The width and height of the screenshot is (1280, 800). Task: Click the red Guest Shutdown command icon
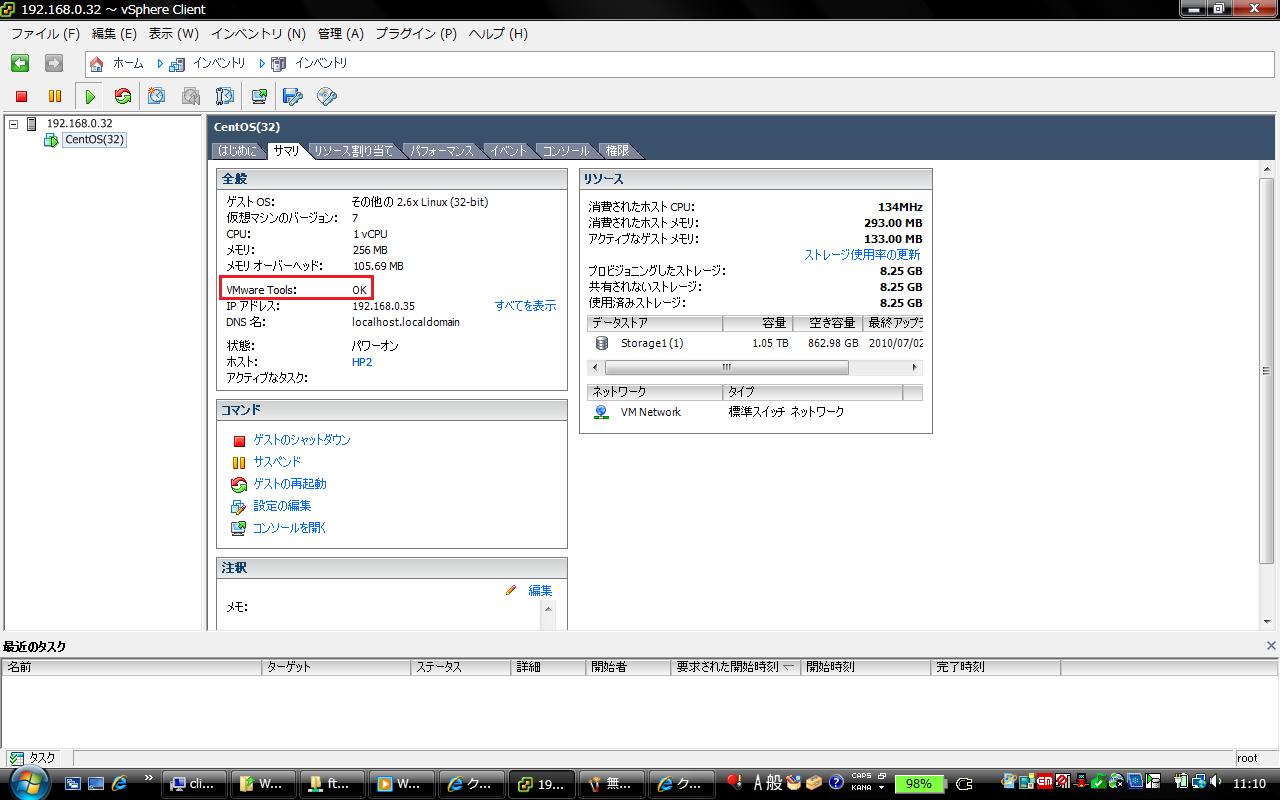pos(239,441)
